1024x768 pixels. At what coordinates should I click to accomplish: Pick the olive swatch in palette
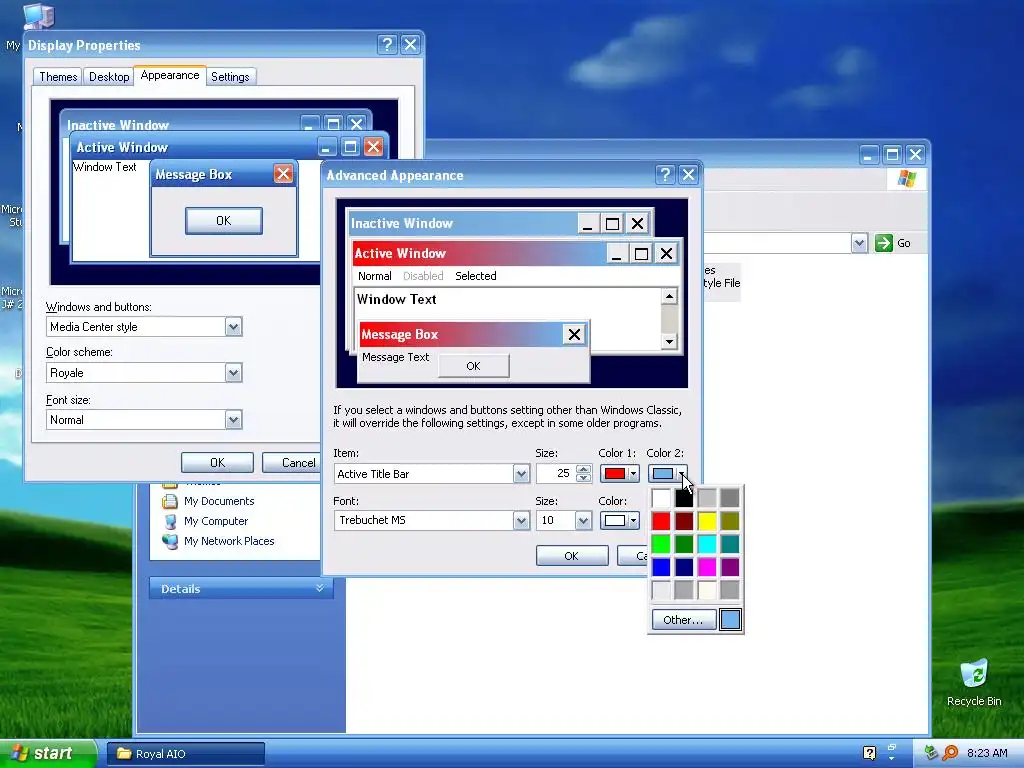coord(729,521)
